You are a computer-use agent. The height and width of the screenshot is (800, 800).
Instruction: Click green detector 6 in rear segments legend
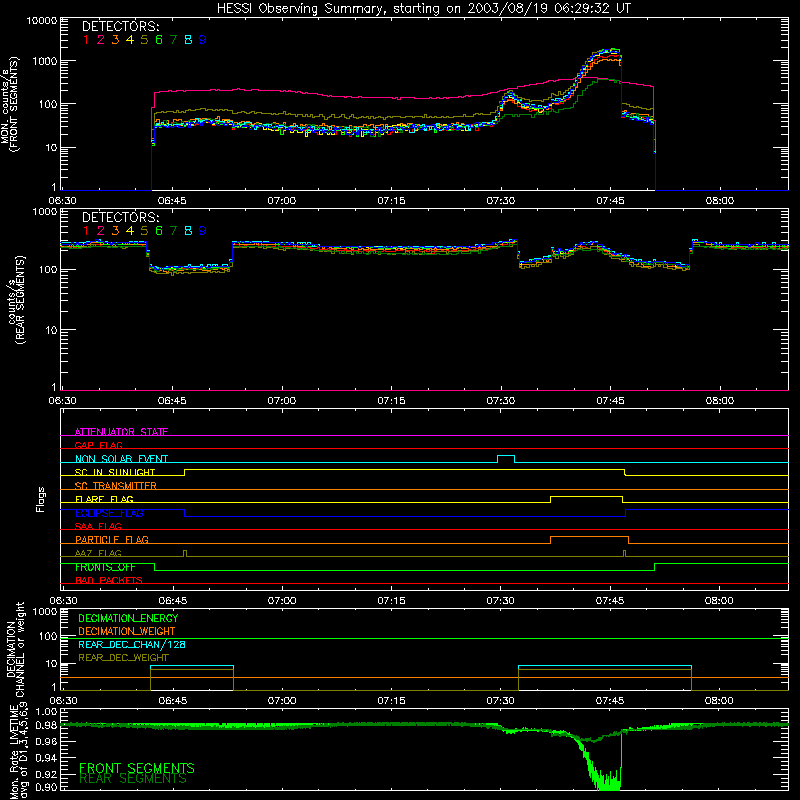159,231
